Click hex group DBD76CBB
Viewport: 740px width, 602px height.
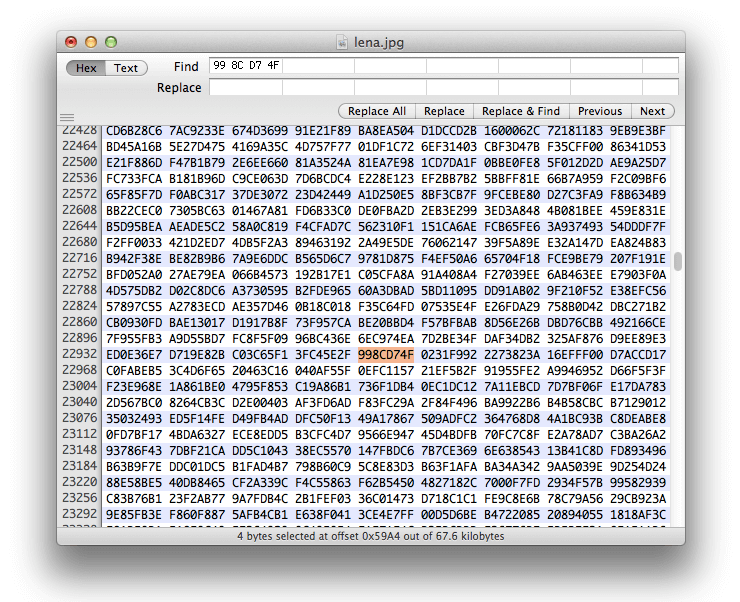click(x=575, y=323)
